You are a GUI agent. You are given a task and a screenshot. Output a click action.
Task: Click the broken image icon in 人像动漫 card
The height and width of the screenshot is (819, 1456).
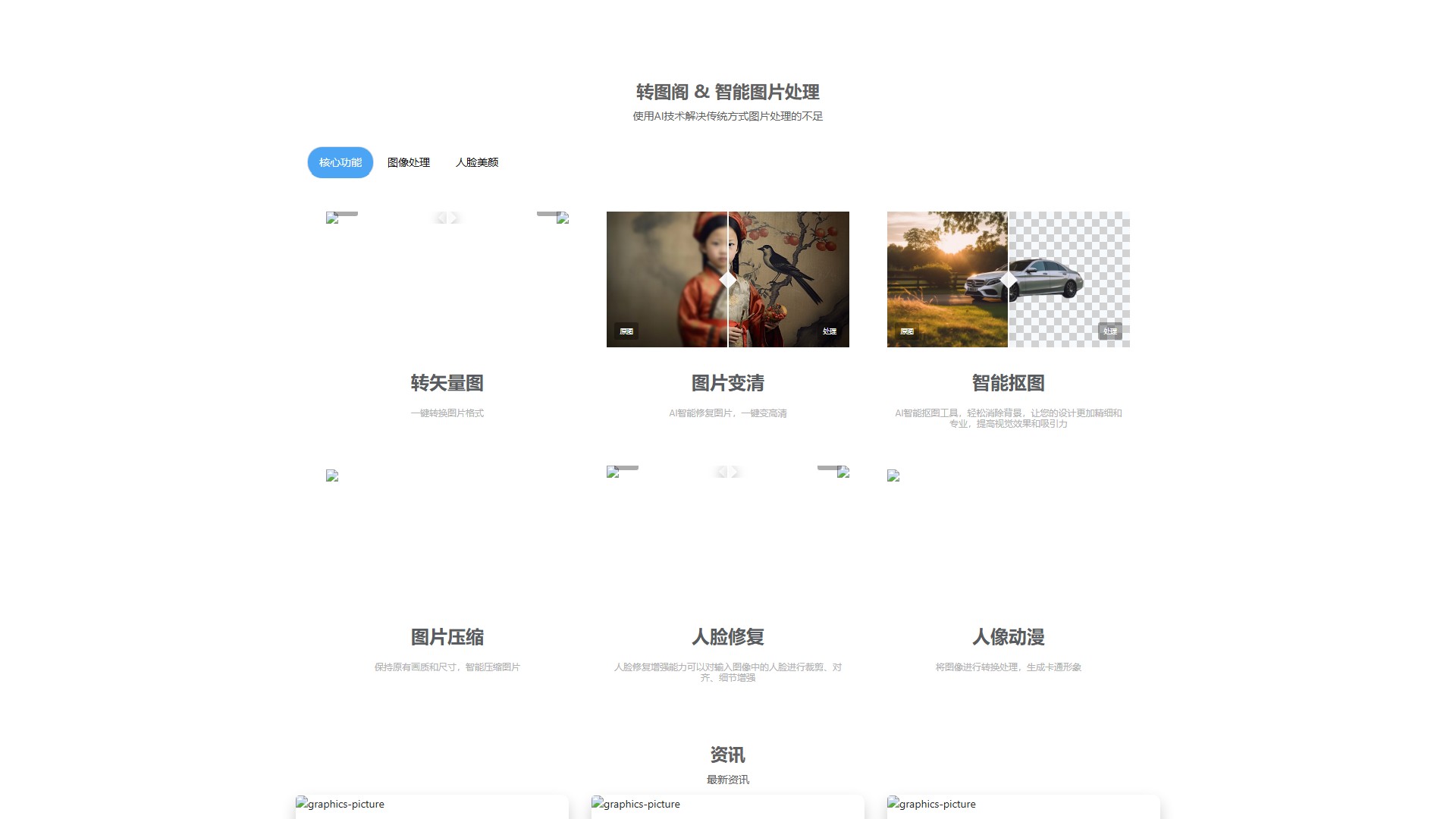pos(893,475)
